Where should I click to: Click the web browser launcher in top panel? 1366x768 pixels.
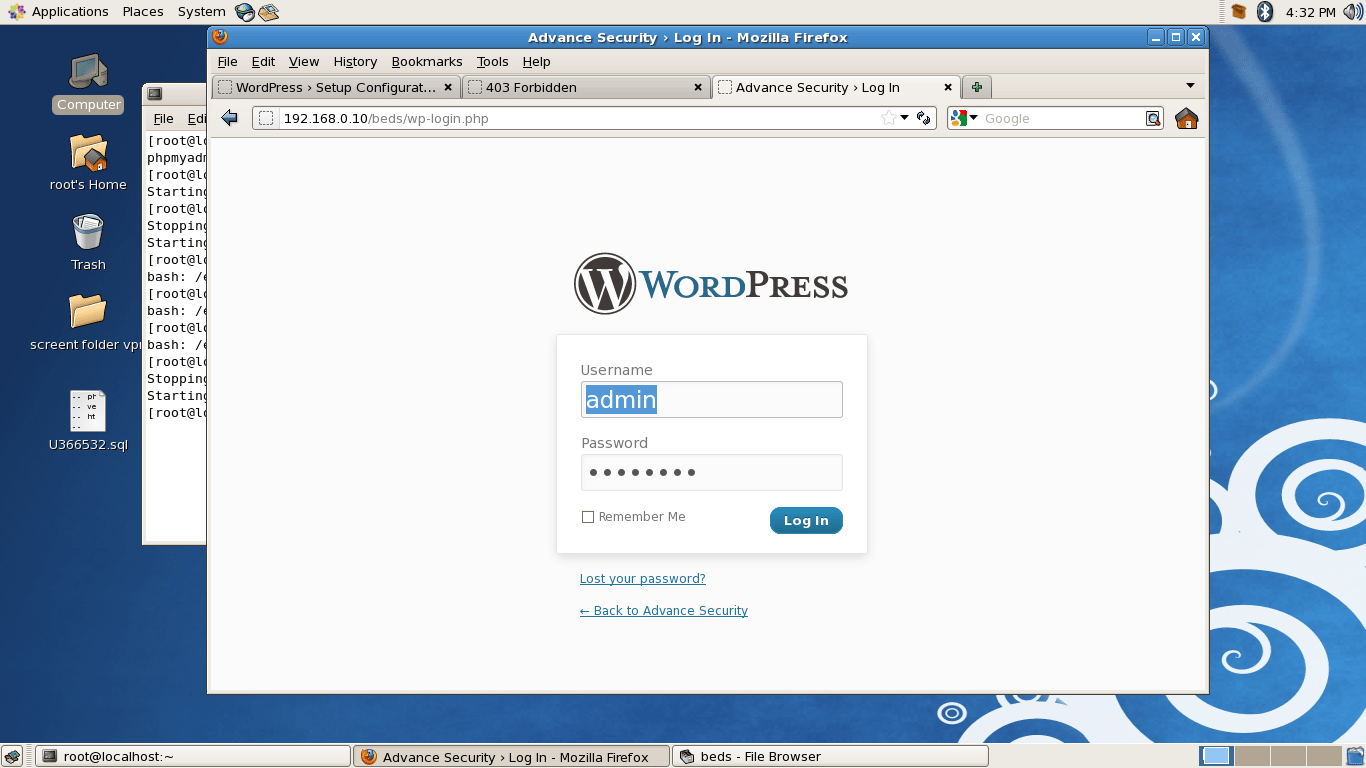pos(245,12)
